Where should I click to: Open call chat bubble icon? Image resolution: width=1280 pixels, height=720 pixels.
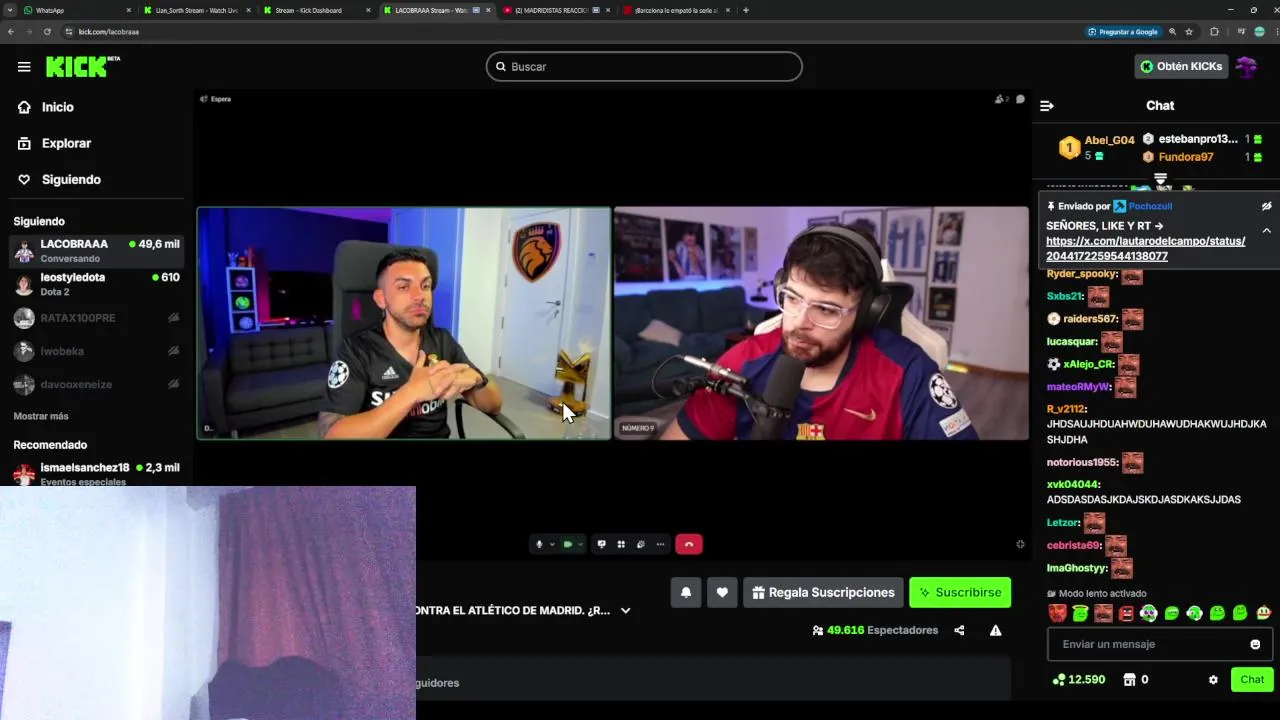point(1020,99)
